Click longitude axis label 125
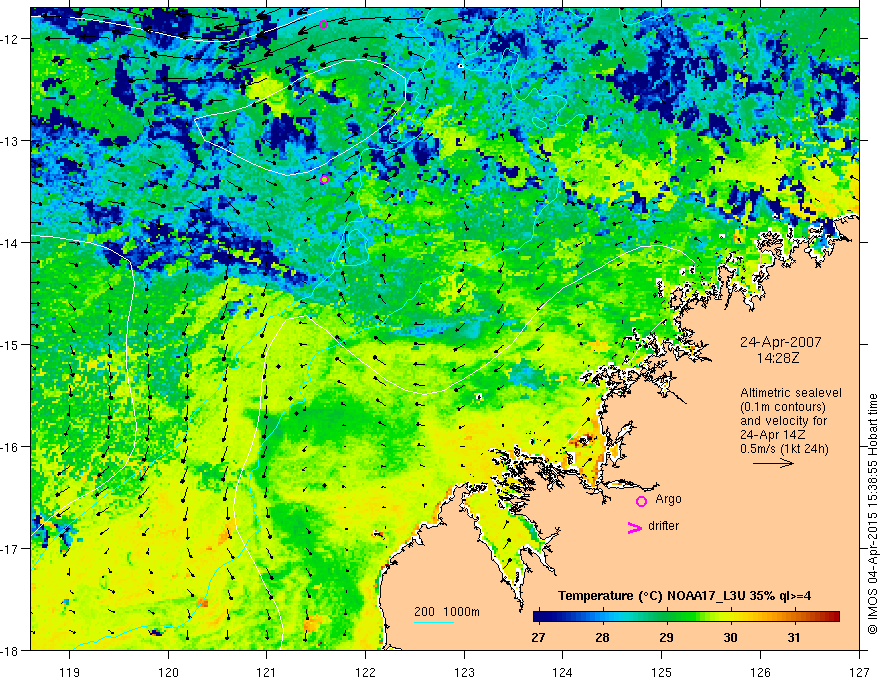The height and width of the screenshot is (680, 880). click(662, 672)
